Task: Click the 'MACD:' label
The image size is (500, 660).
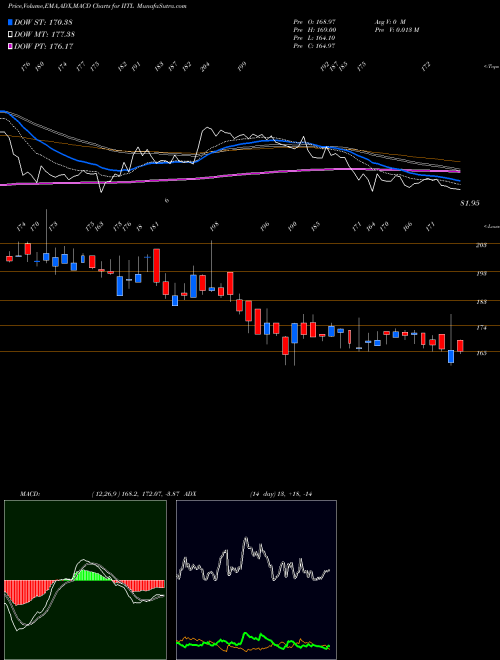Action: point(29,494)
